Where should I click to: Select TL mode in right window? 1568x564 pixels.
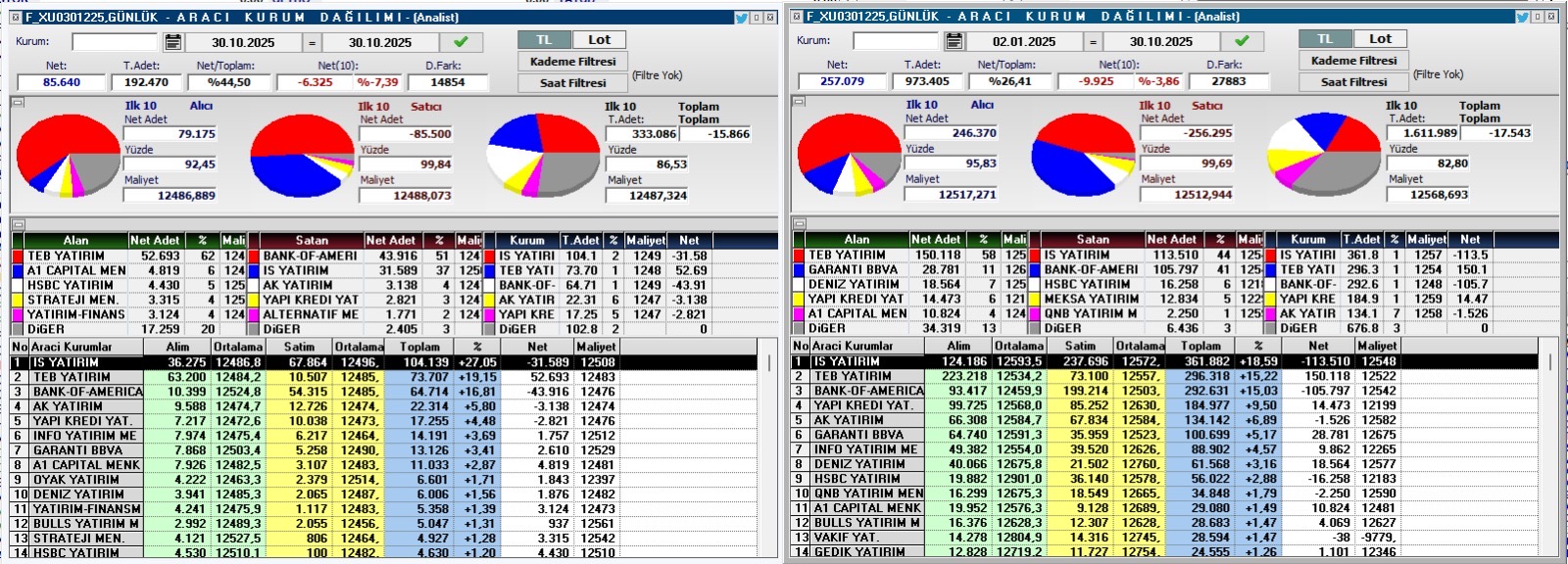coord(1325,39)
